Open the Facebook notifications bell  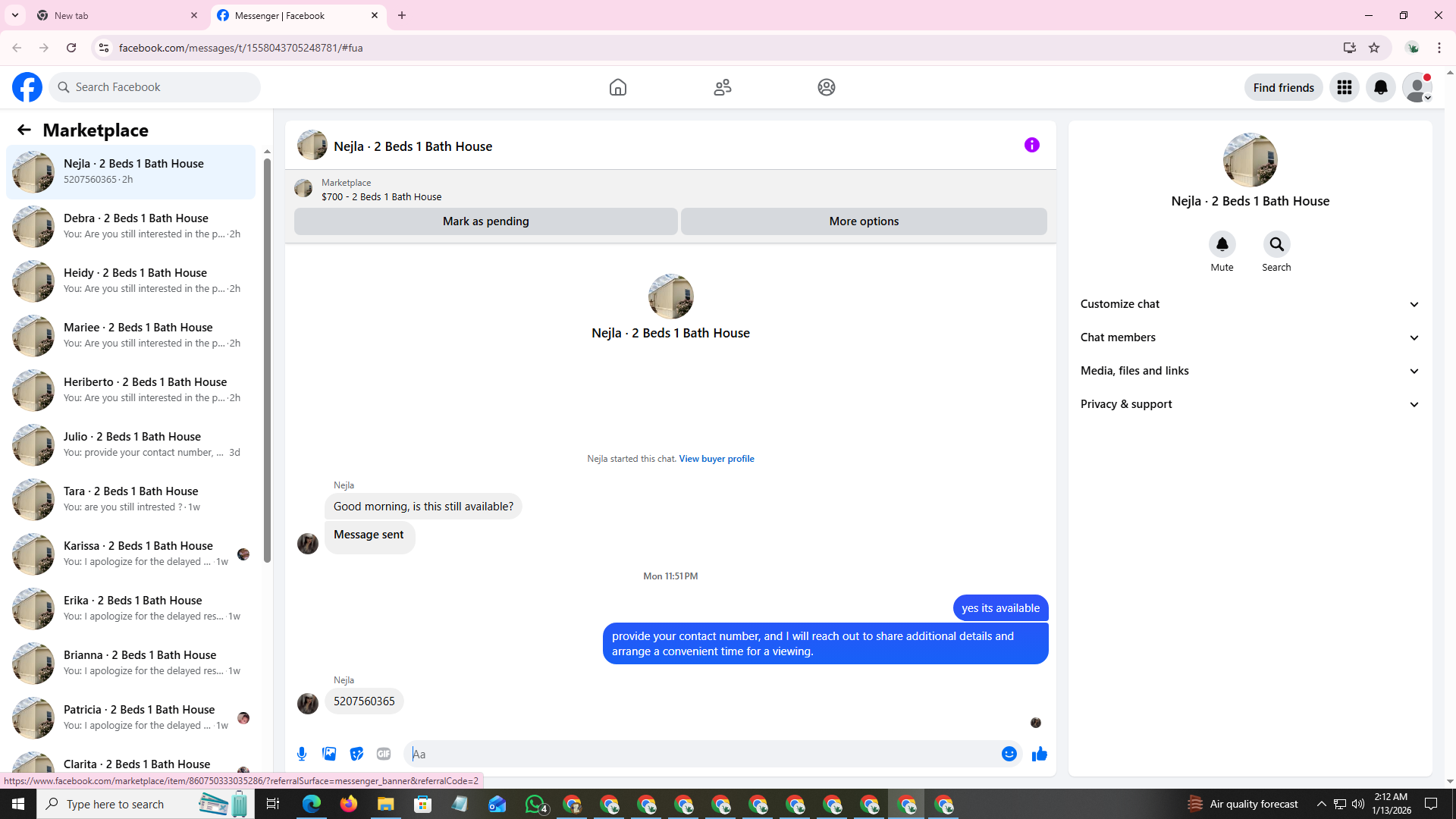(x=1380, y=87)
